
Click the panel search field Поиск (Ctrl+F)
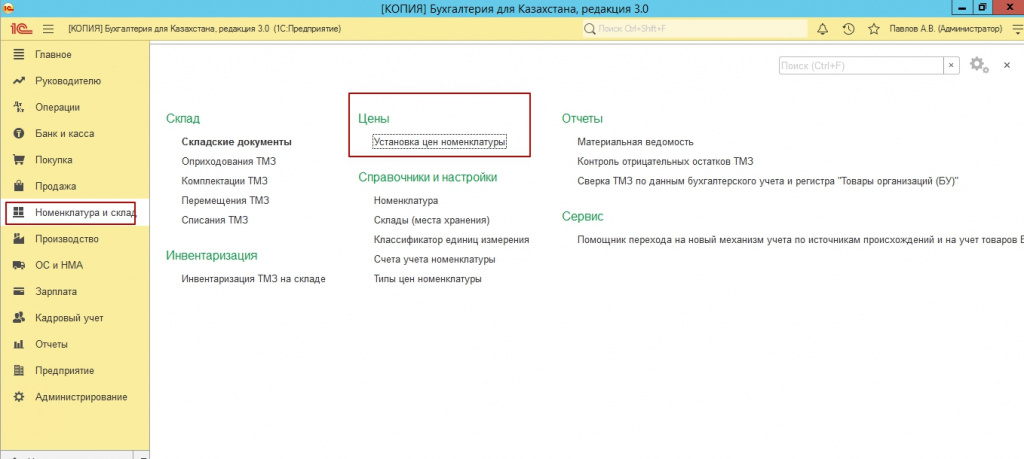[x=861, y=65]
